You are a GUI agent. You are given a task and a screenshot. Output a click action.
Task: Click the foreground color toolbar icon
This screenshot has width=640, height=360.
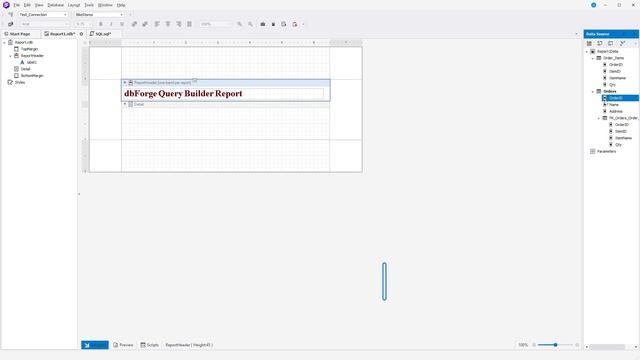pyautogui.click(x=134, y=24)
